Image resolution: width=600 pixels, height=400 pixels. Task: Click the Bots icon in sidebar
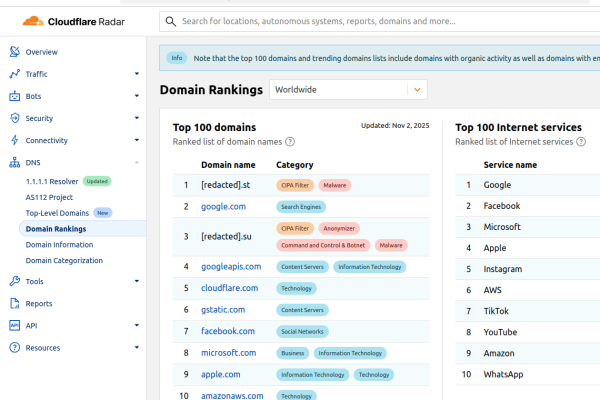pyautogui.click(x=14, y=97)
